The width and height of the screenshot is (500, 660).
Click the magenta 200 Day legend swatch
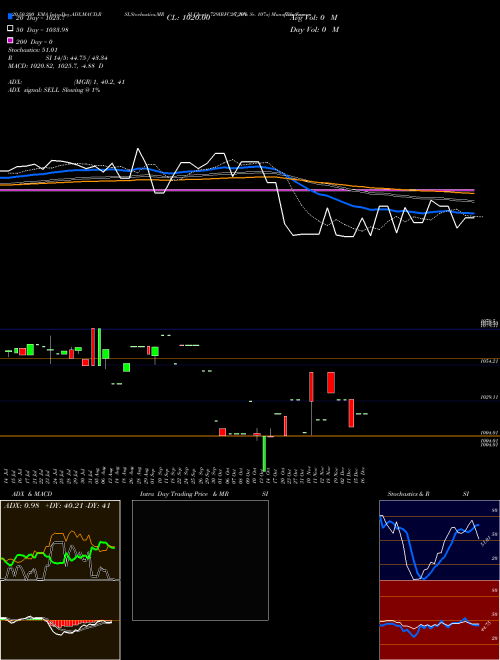click(x=11, y=40)
